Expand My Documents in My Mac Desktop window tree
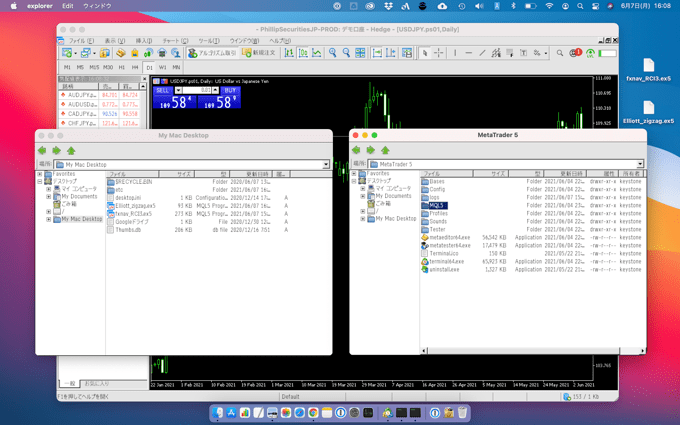 pos(49,196)
